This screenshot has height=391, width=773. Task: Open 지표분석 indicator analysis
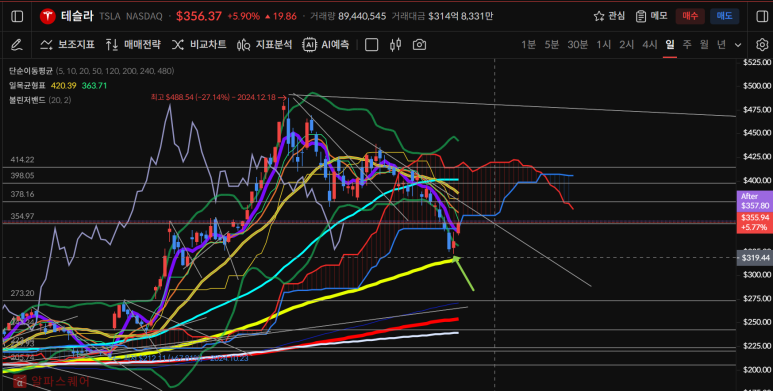(265, 45)
